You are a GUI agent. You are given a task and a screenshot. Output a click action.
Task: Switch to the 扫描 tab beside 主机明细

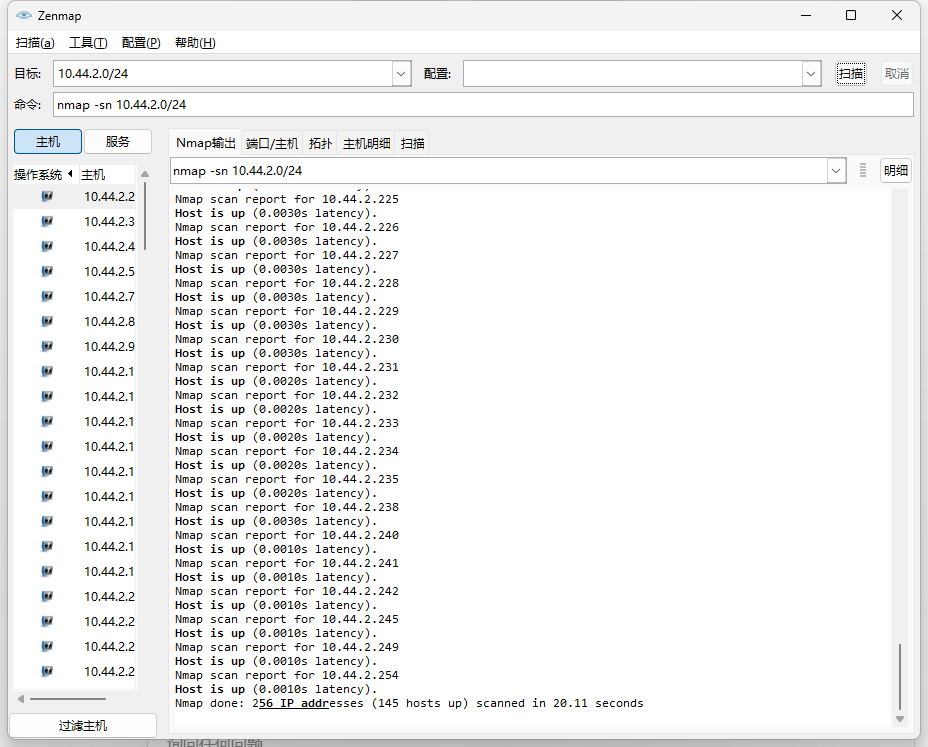(x=413, y=143)
